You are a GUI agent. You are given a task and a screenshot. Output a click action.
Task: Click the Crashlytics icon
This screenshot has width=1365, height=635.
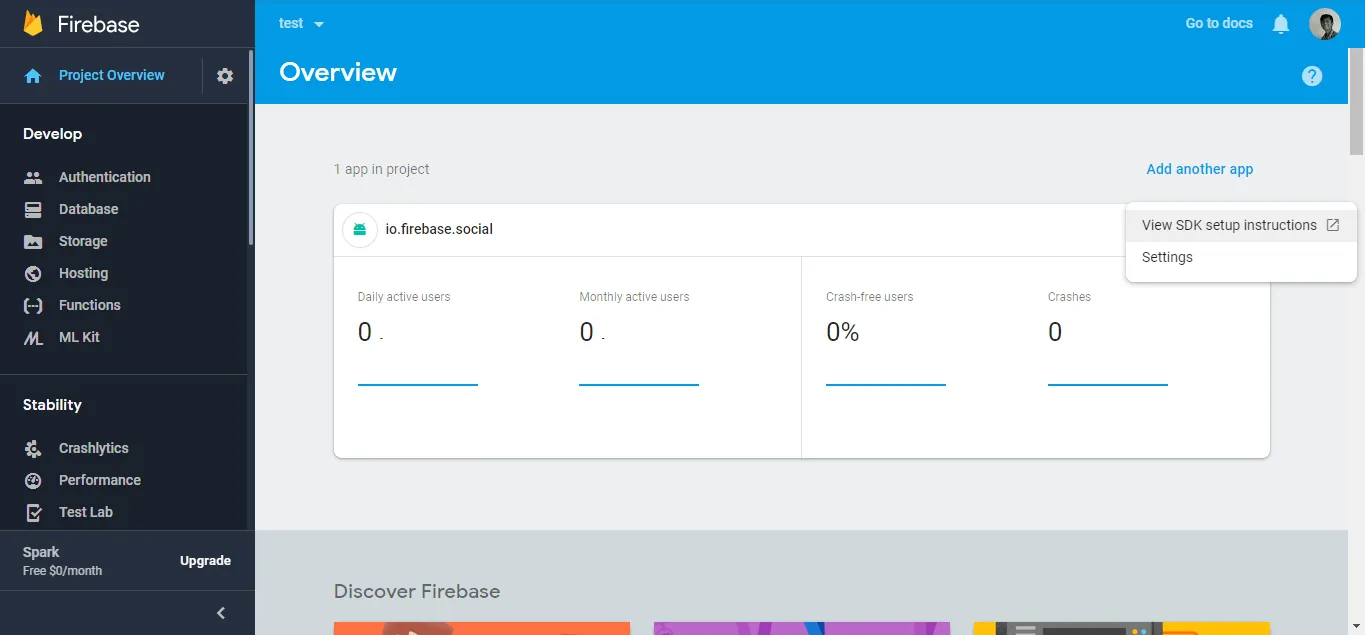click(33, 449)
